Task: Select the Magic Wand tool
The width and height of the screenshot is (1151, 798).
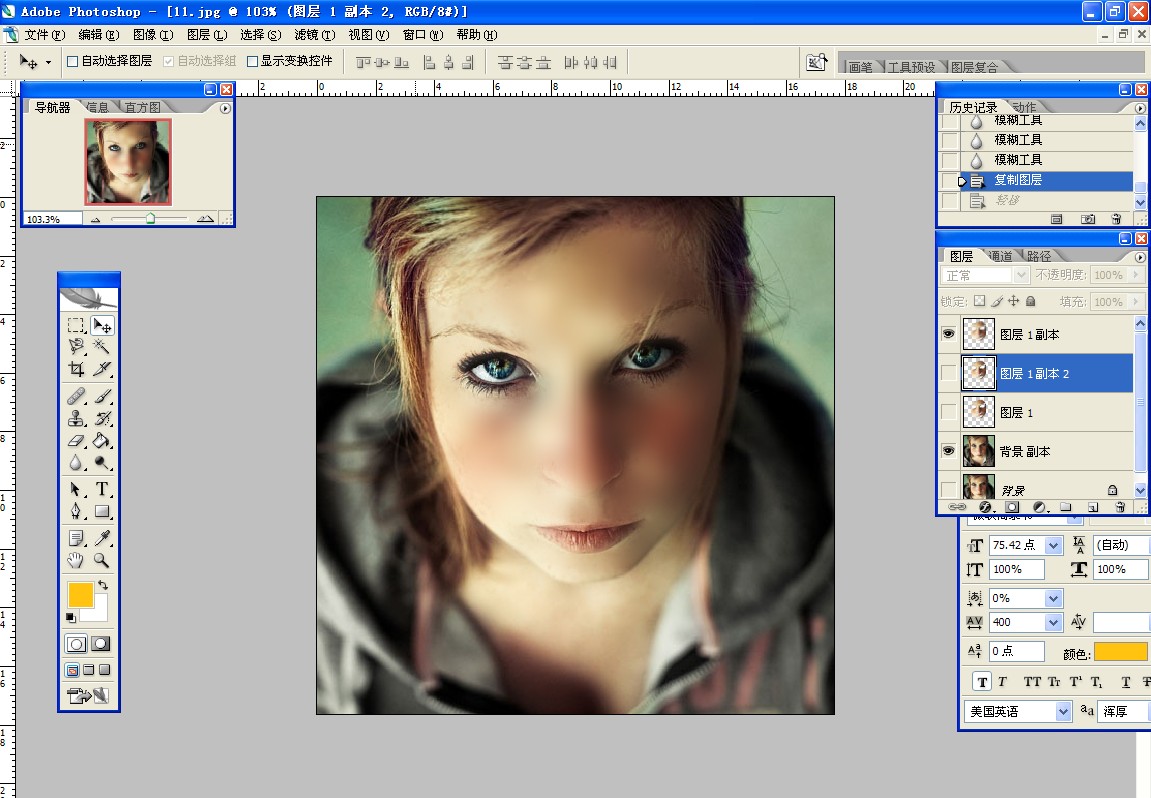Action: (x=102, y=346)
